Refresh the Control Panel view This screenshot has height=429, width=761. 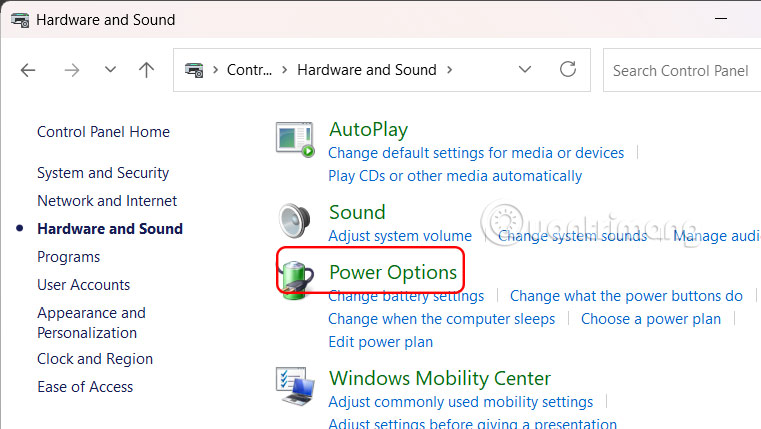point(568,70)
